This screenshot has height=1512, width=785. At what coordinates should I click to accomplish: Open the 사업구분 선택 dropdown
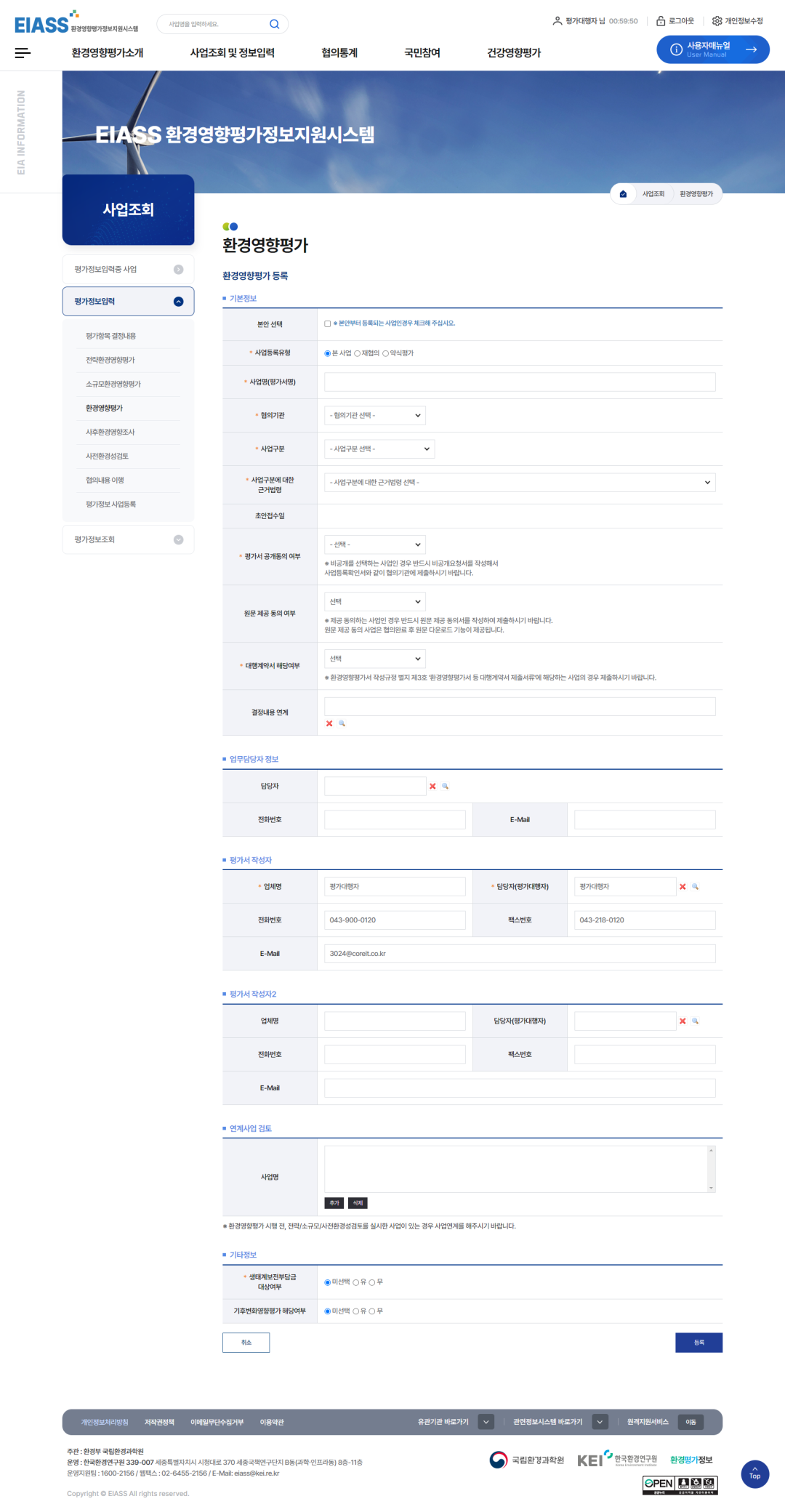379,449
